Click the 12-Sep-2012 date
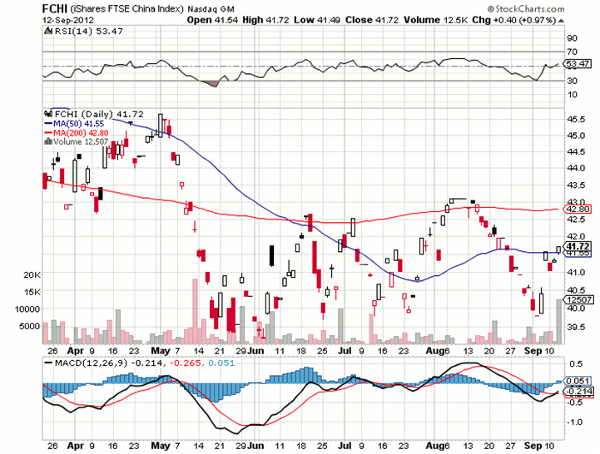 tap(68, 20)
